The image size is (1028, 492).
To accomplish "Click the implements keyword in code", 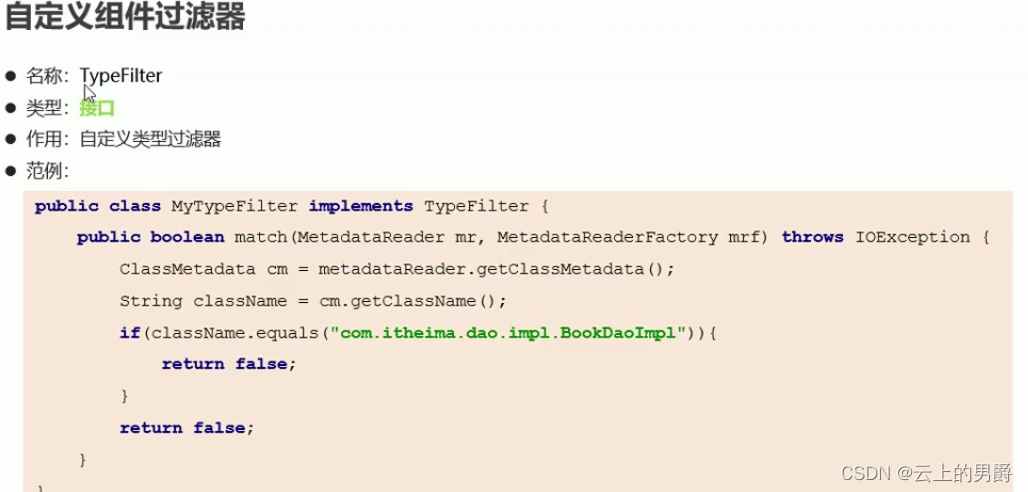I will [361, 206].
